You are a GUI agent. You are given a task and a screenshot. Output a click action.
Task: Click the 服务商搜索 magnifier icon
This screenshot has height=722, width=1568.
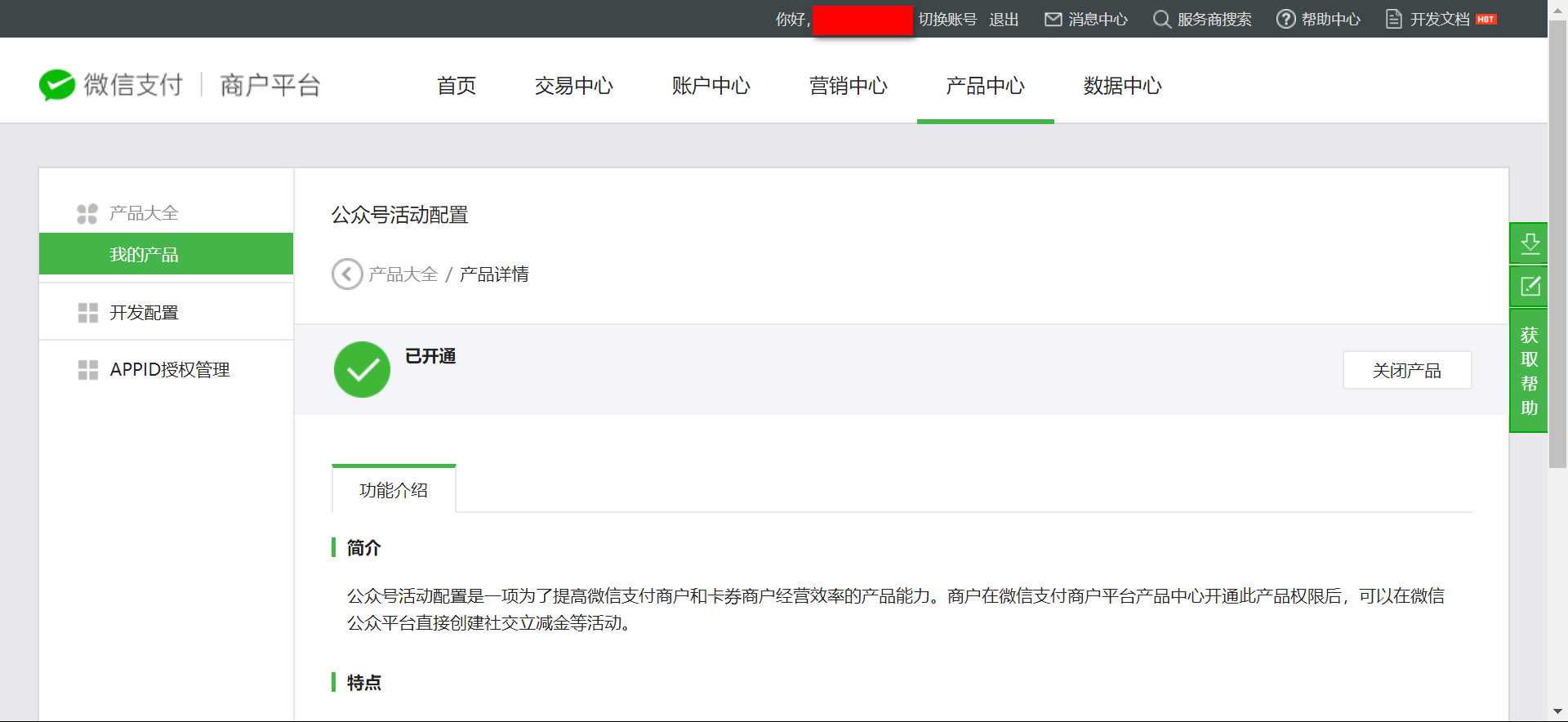[1161, 19]
